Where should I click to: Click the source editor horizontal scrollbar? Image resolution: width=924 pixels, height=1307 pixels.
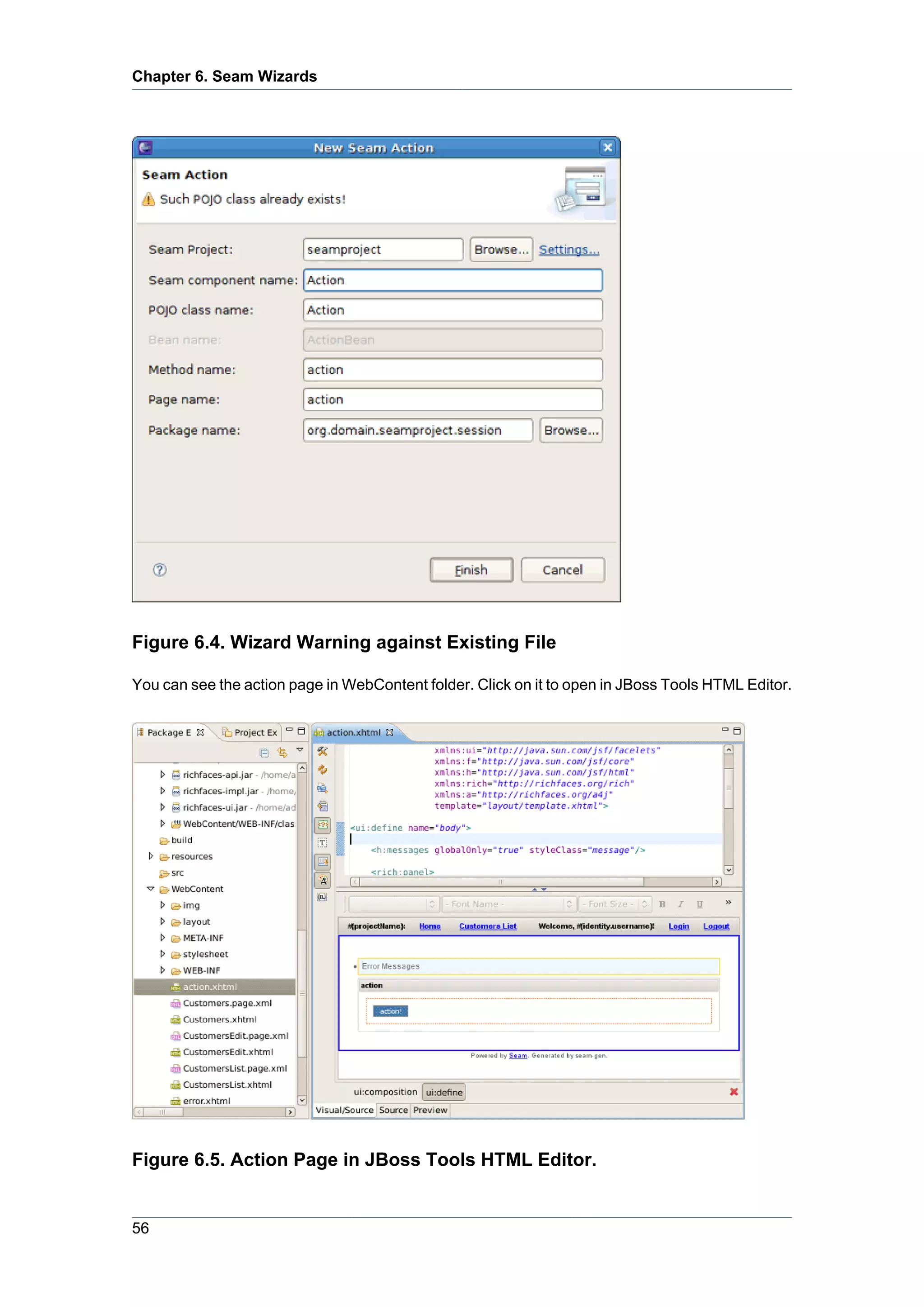pyautogui.click(x=536, y=882)
